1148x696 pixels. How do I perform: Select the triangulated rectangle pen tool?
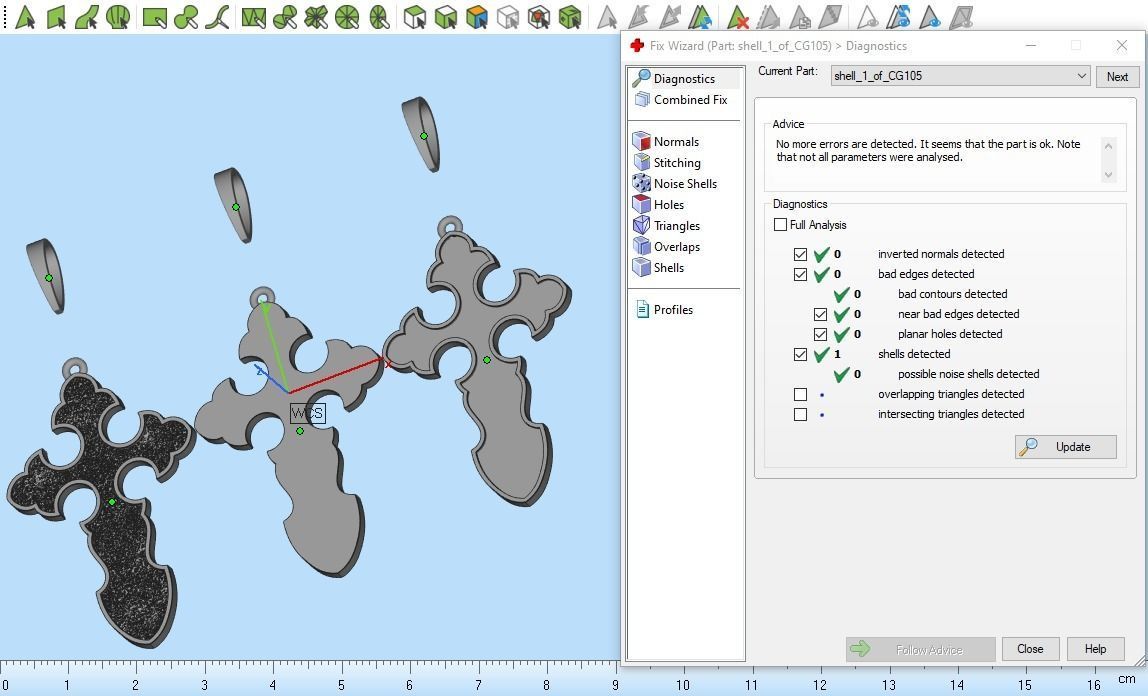(x=253, y=17)
